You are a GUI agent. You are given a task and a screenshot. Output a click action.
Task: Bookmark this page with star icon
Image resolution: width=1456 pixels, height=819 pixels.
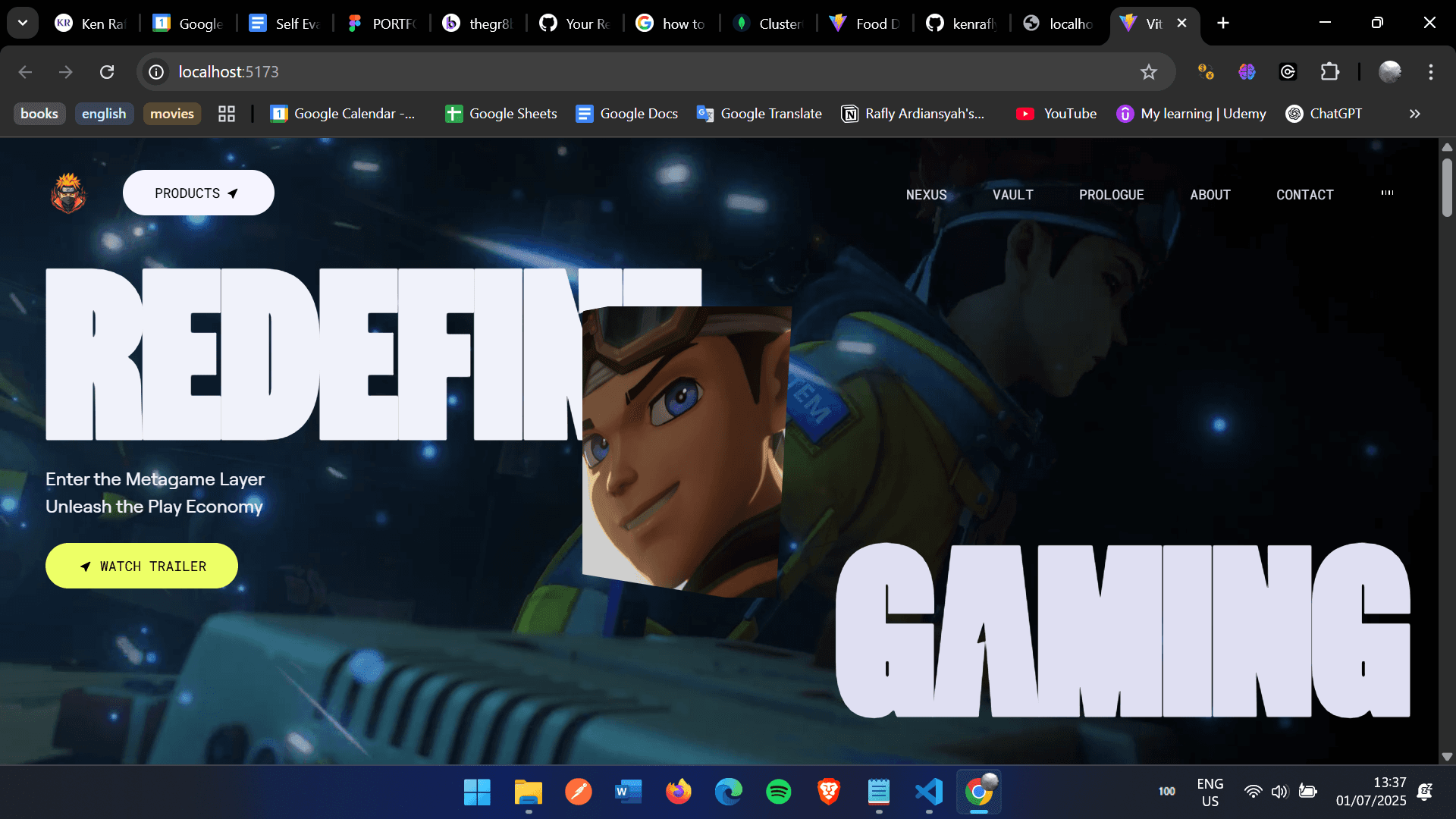[x=1148, y=72]
